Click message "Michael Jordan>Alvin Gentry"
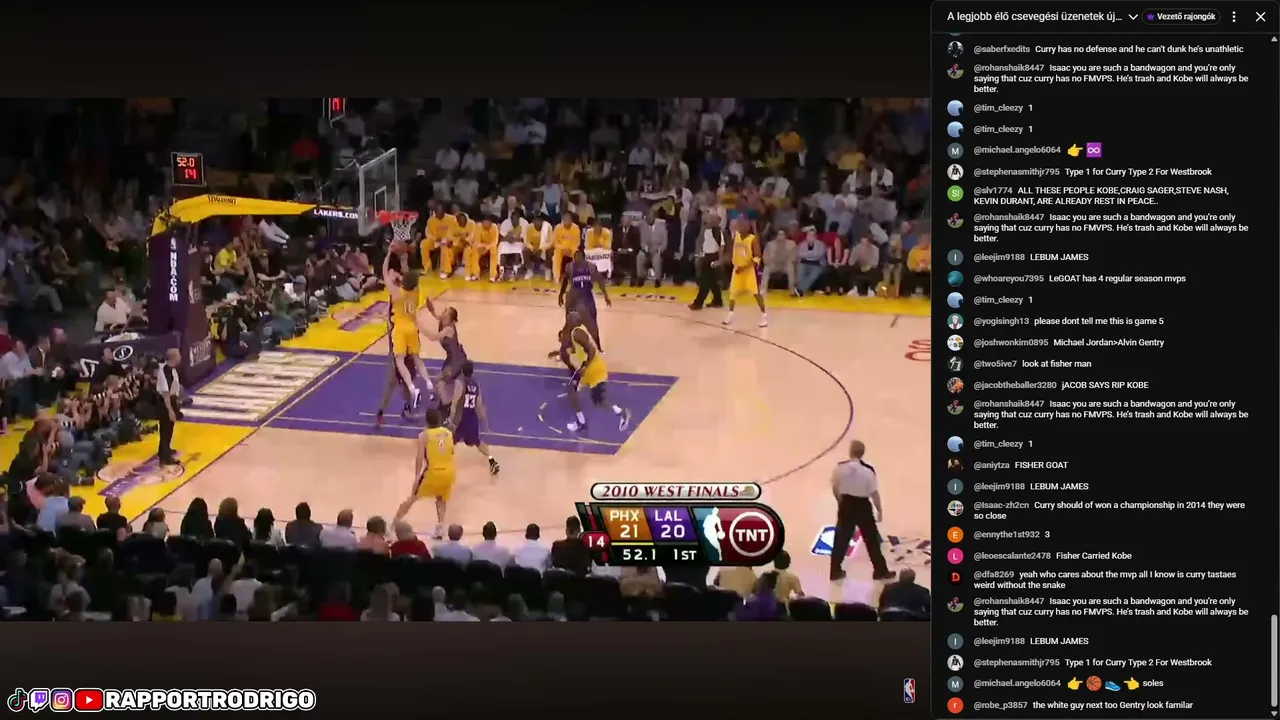1280x720 pixels. click(x=1108, y=343)
